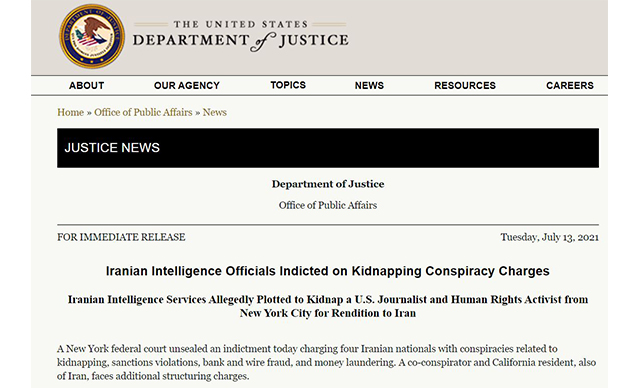Click the News breadcrumb link

point(215,112)
